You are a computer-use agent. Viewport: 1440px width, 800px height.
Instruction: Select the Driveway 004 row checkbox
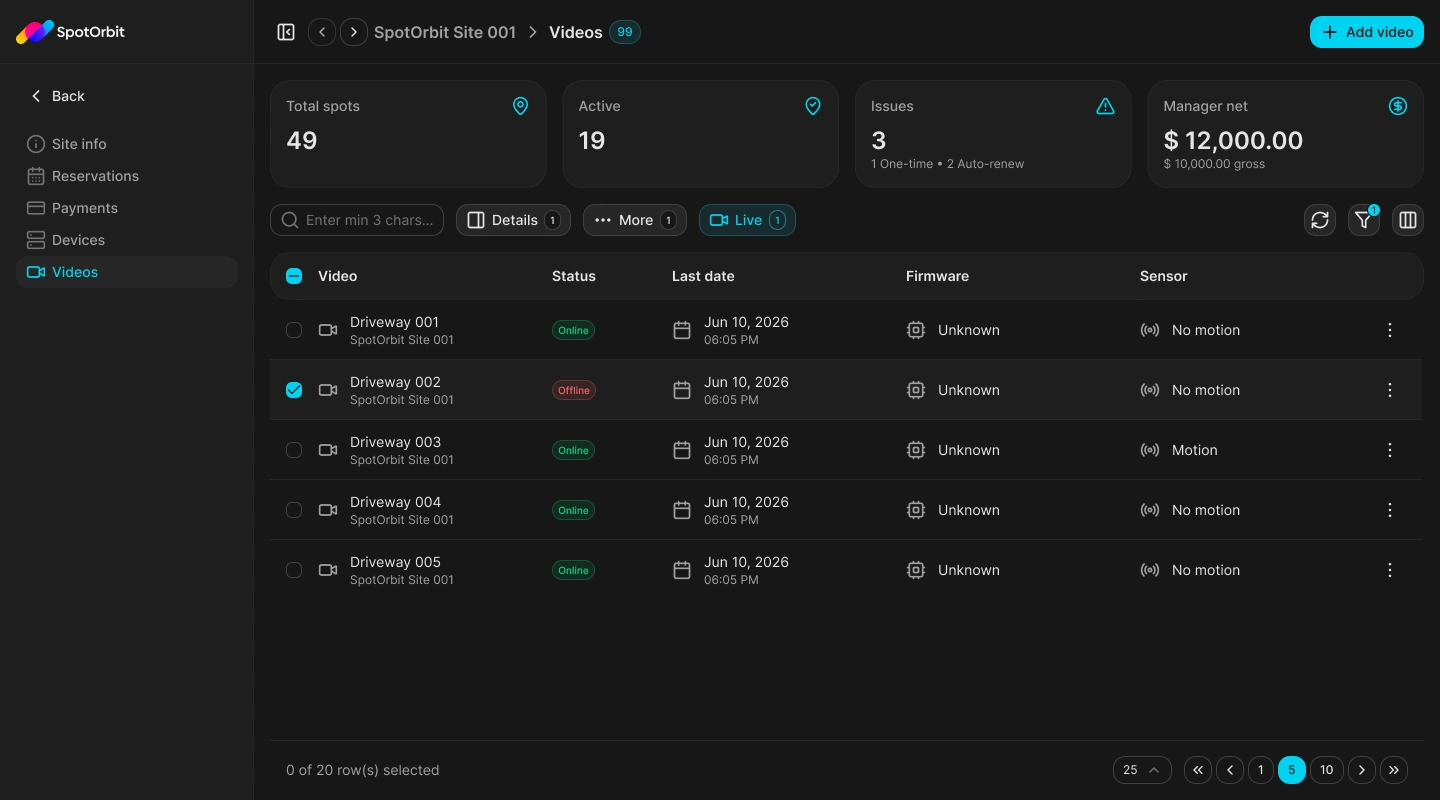pos(294,510)
